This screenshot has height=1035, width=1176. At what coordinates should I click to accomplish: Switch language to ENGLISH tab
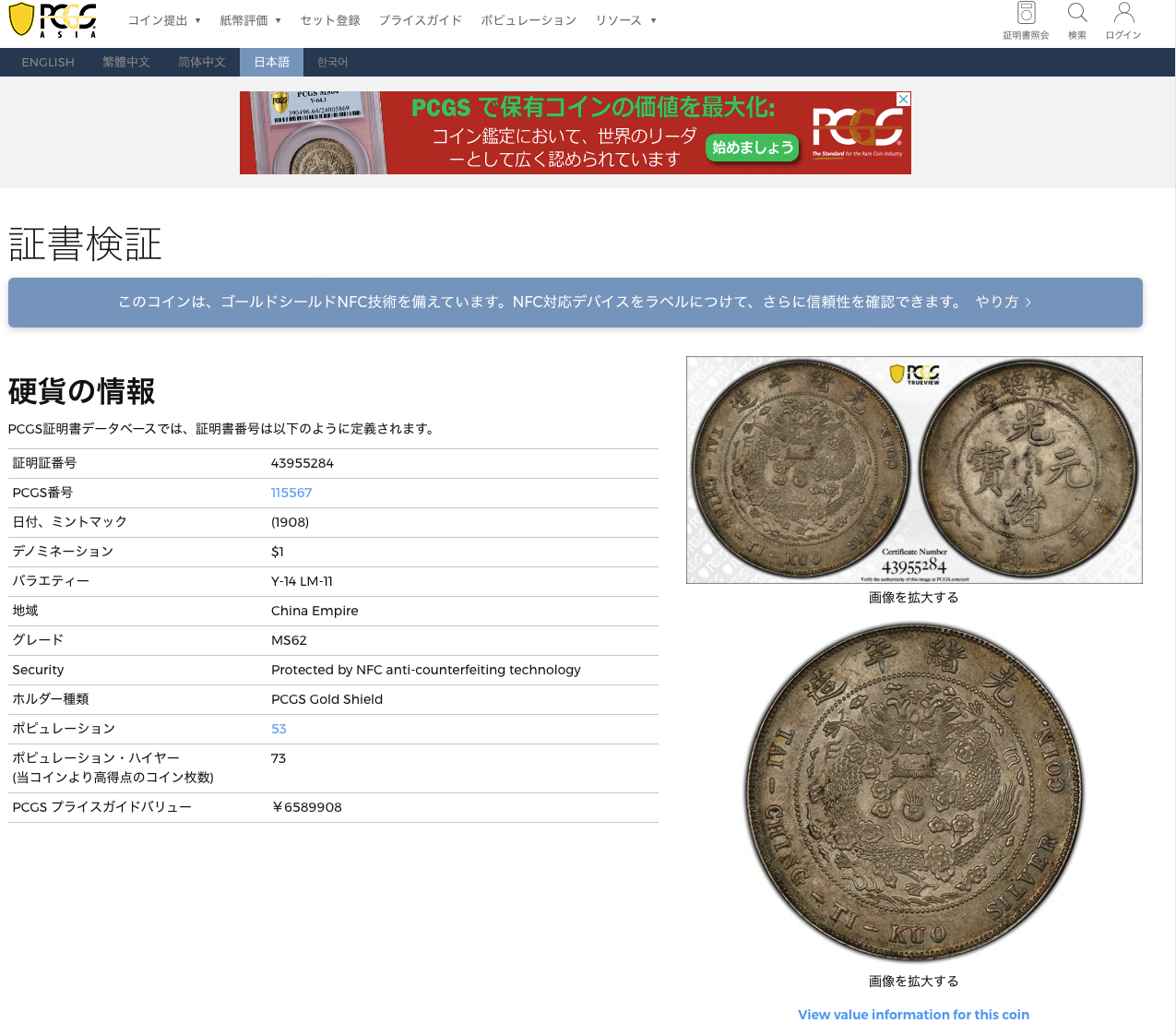48,62
